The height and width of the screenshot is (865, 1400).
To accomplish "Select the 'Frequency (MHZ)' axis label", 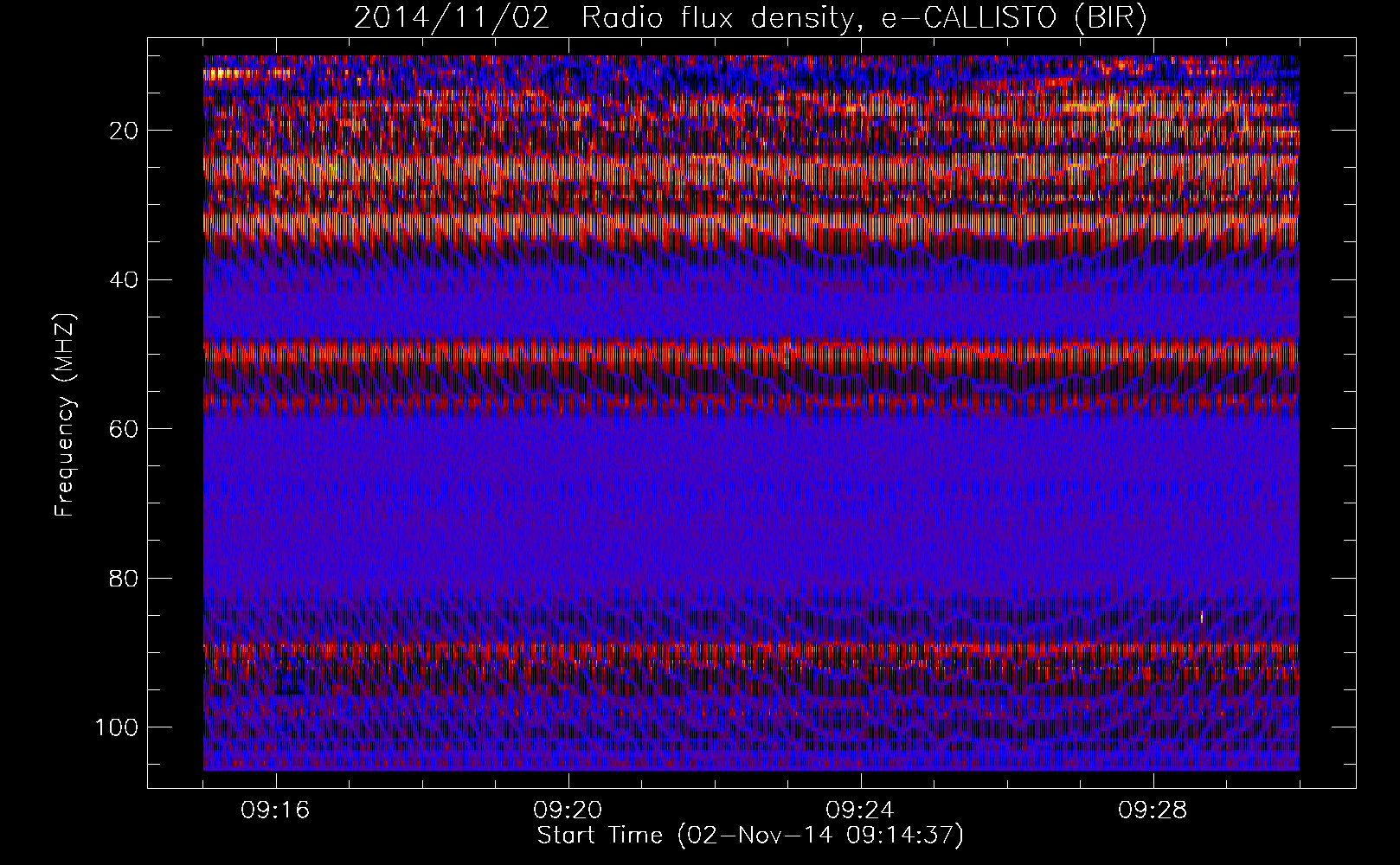I will click(x=66, y=415).
